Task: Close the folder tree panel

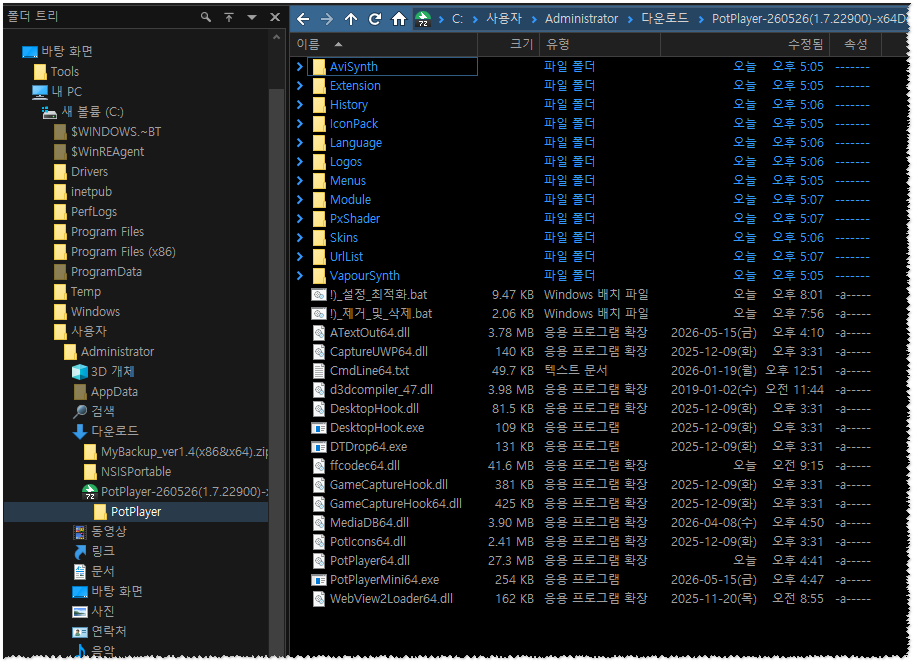Action: pyautogui.click(x=275, y=17)
